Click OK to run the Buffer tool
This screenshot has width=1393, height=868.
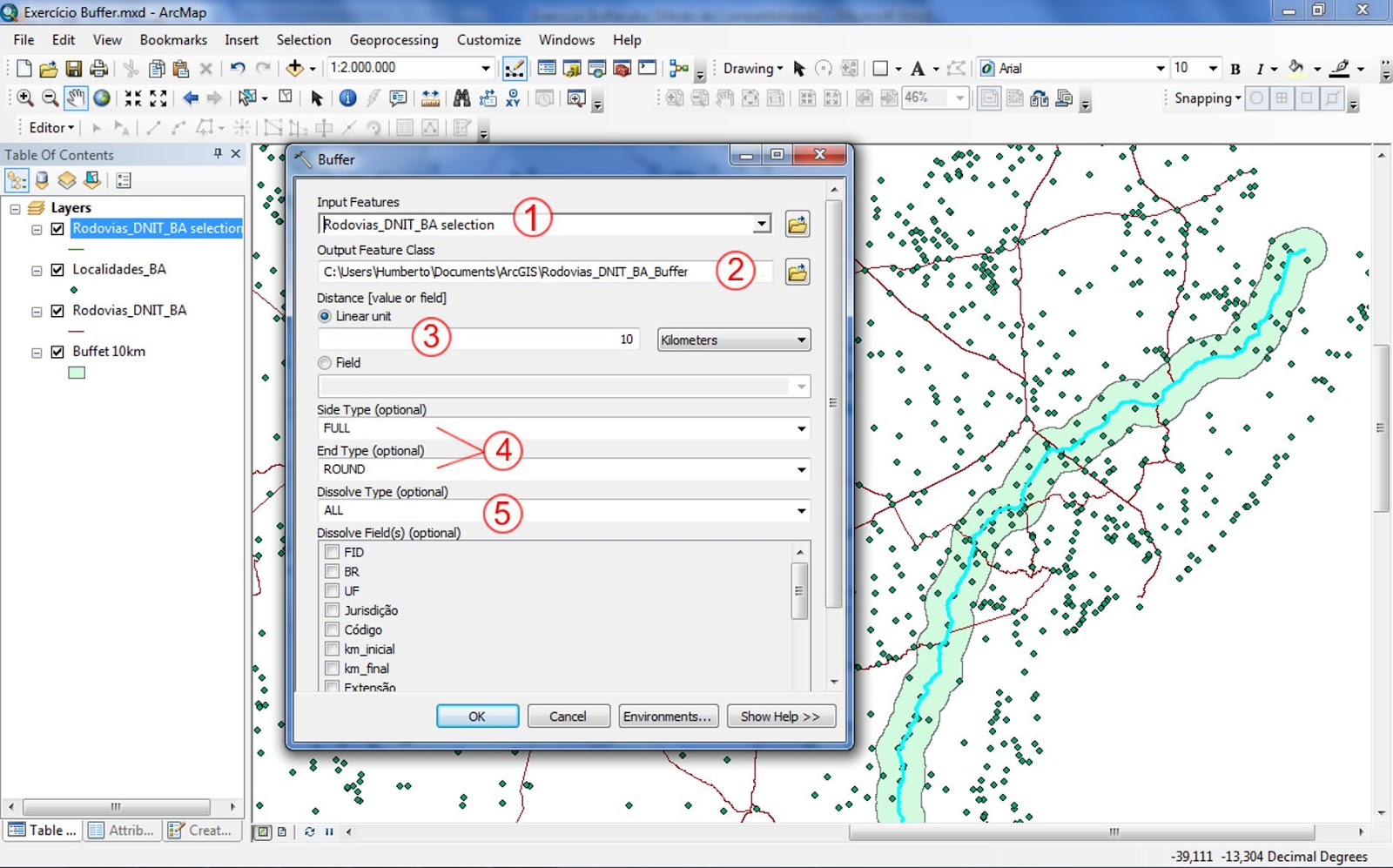[477, 716]
